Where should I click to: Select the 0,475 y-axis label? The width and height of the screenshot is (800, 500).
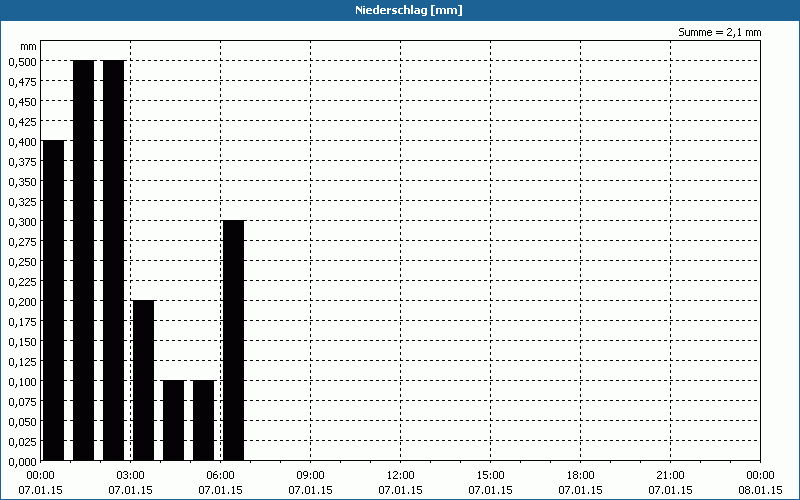click(x=23, y=81)
